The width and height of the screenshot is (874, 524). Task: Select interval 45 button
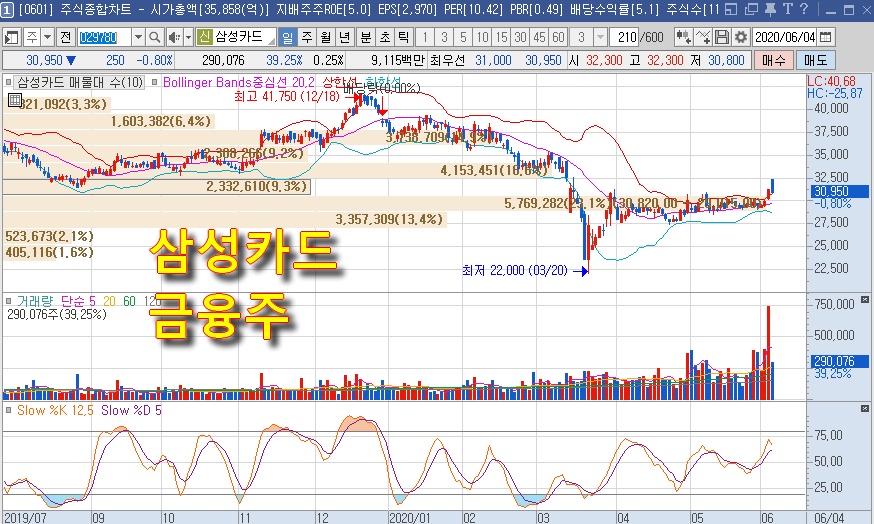pyautogui.click(x=539, y=37)
